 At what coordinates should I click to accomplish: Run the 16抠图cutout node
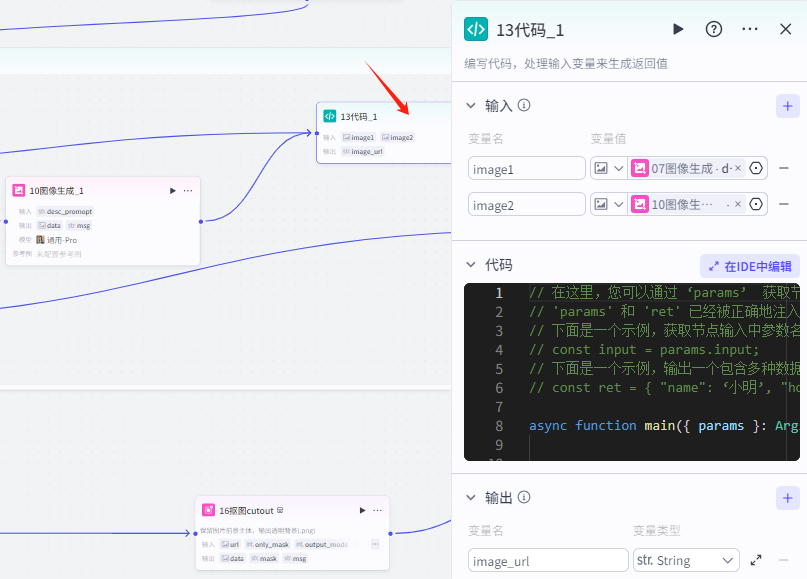pos(361,510)
